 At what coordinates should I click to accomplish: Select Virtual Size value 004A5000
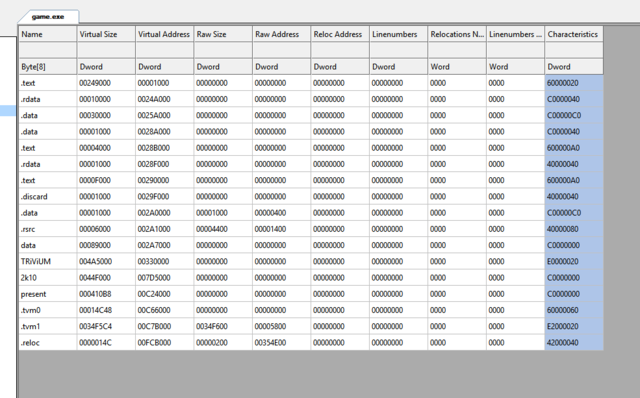96,261
